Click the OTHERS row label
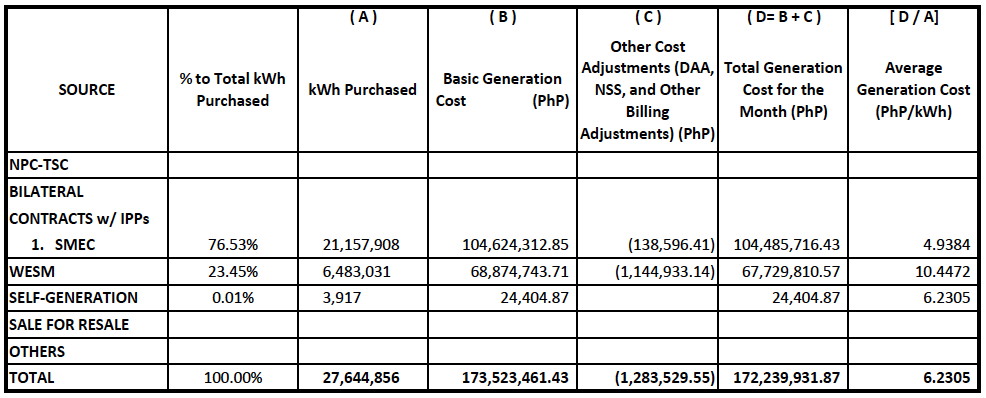The width and height of the screenshot is (986, 398). [37, 351]
